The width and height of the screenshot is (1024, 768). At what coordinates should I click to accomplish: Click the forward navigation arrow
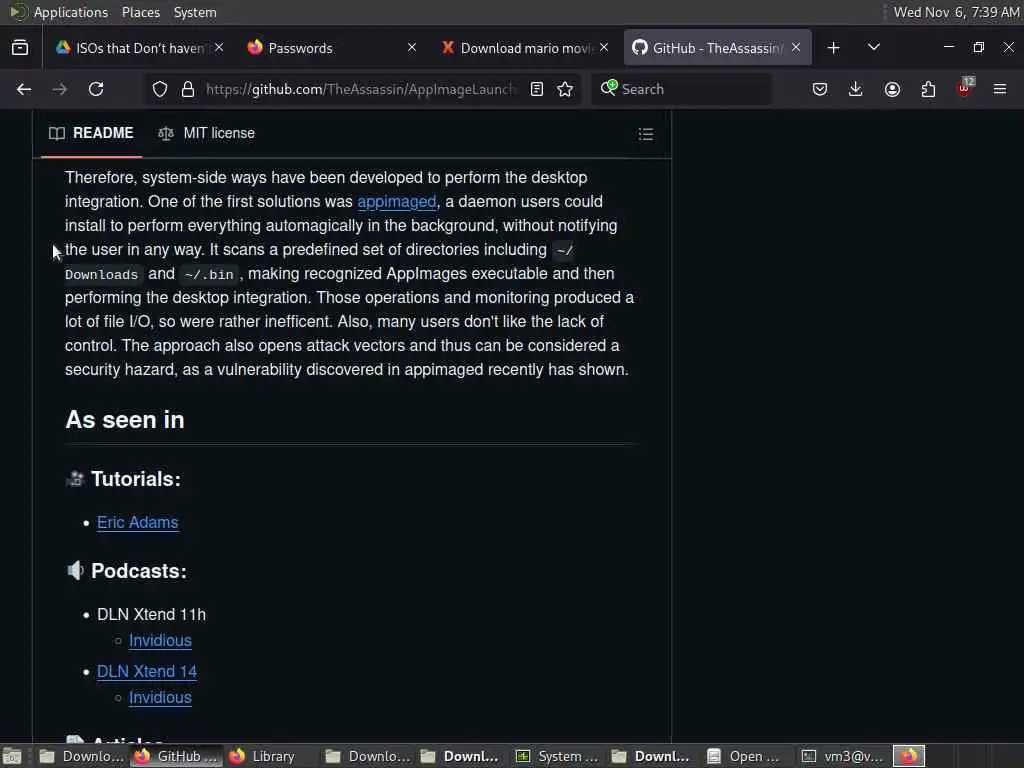[x=59, y=89]
